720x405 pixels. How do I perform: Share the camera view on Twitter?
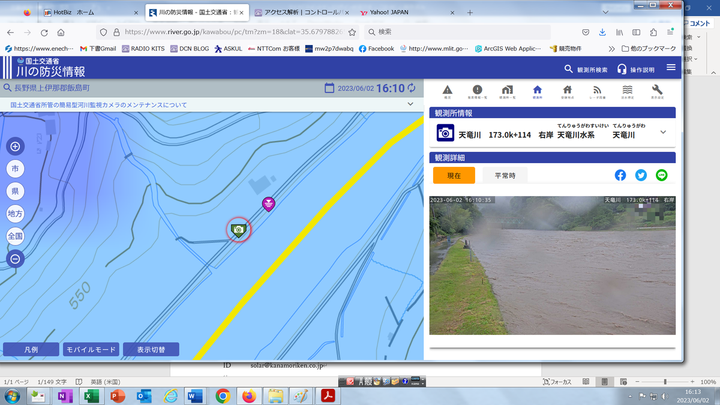click(x=641, y=175)
